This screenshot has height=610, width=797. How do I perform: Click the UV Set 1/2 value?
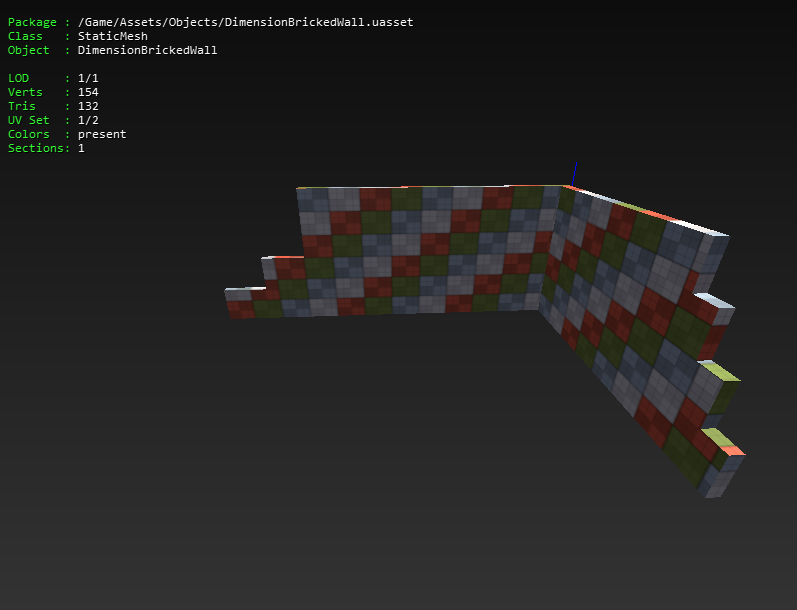tap(88, 120)
